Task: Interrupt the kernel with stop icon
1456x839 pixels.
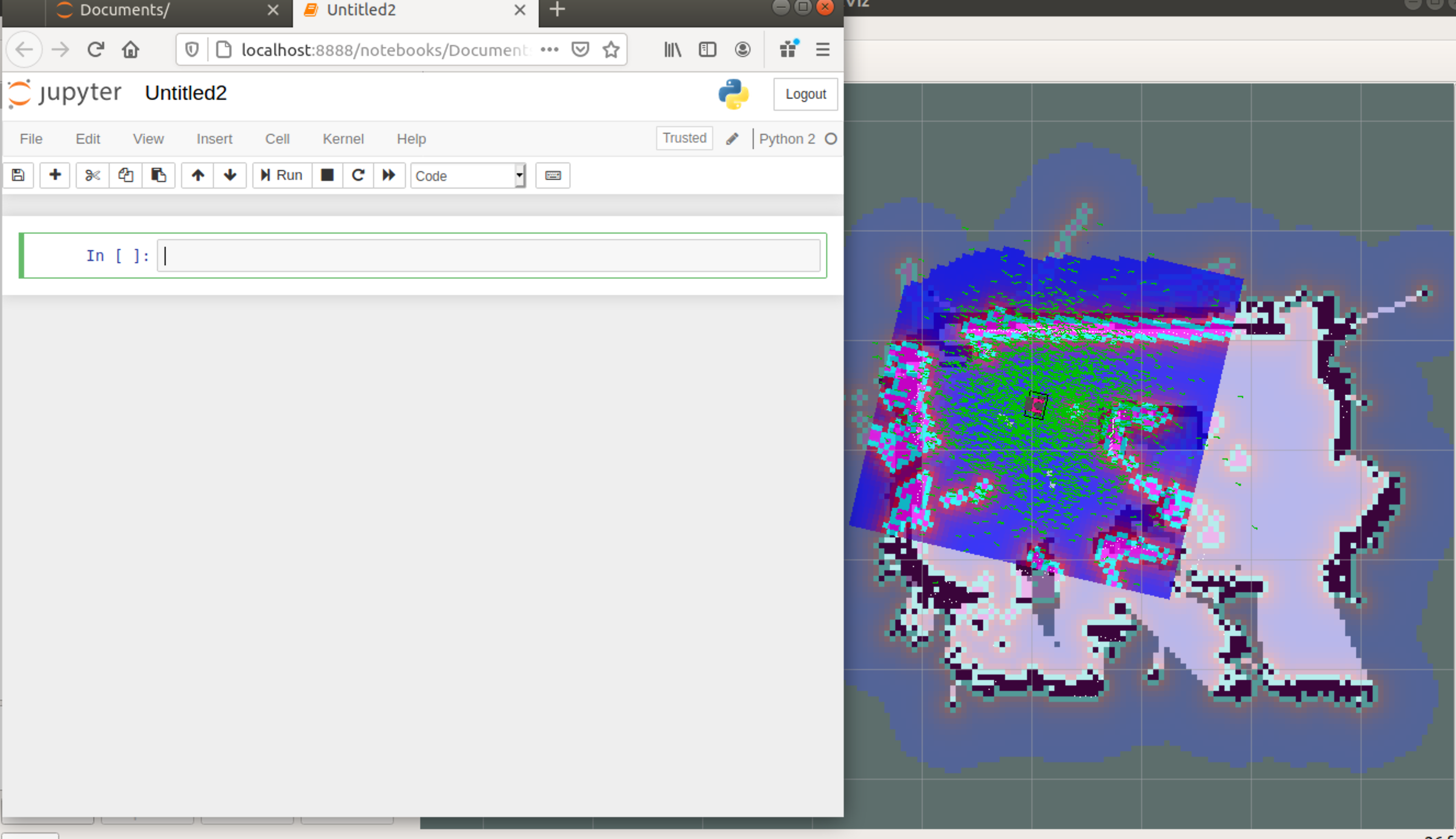Action: 328,175
